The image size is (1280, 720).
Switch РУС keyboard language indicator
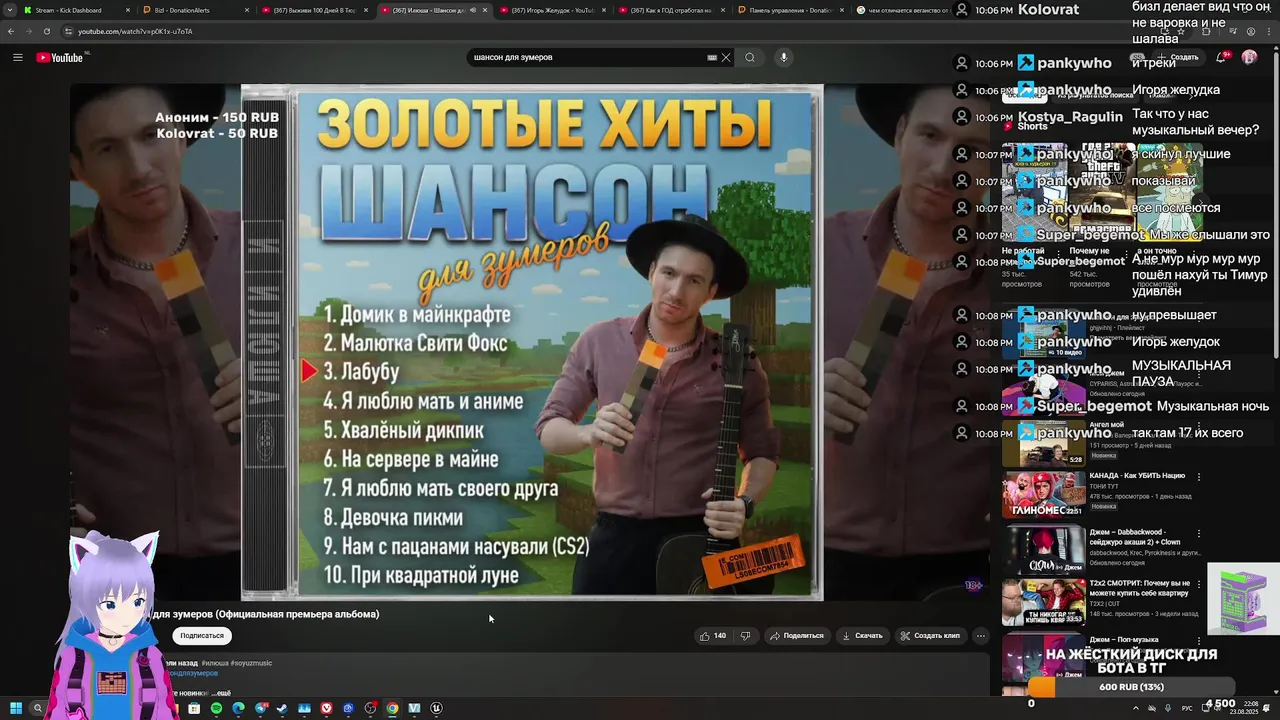1187,708
